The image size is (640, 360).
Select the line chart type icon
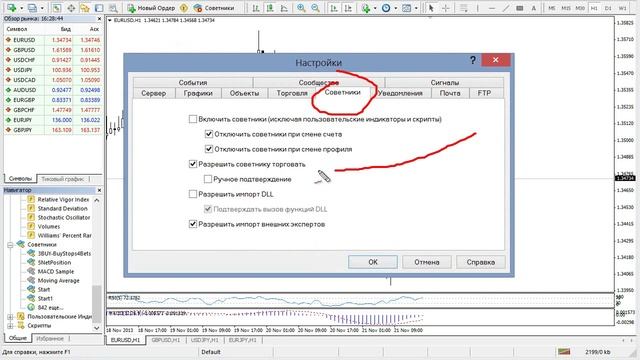284,8
